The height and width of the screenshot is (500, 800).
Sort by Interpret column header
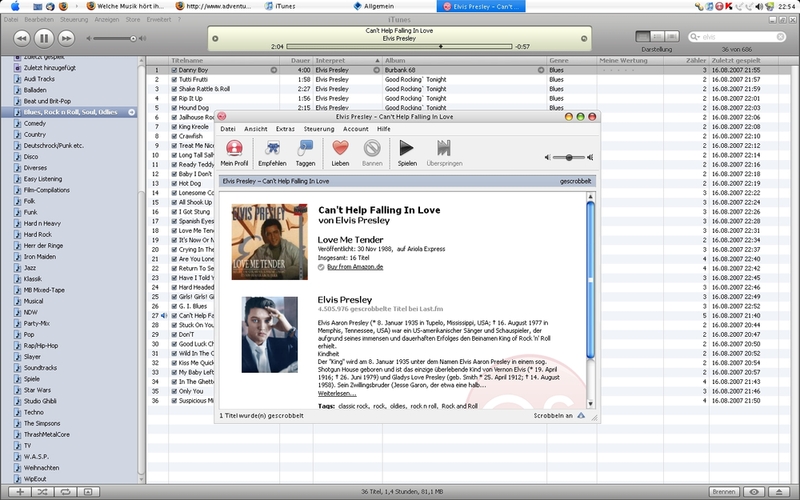tap(347, 60)
